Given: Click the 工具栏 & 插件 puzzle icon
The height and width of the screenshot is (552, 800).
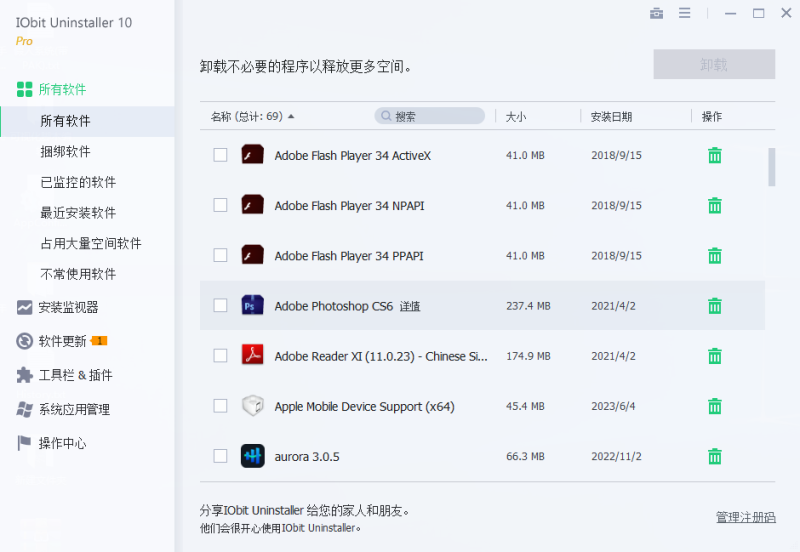Looking at the screenshot, I should point(24,375).
